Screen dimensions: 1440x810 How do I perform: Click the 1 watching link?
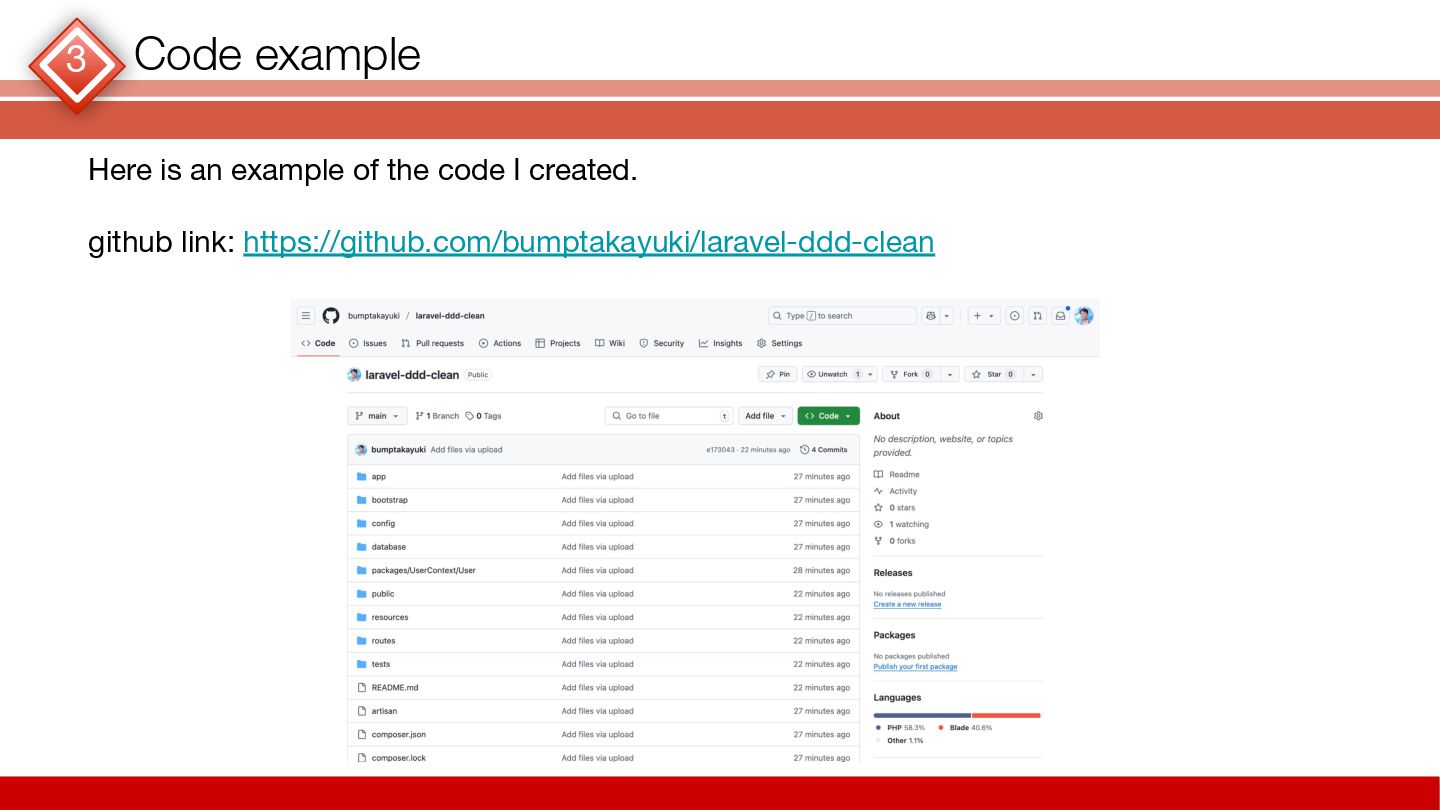901,524
